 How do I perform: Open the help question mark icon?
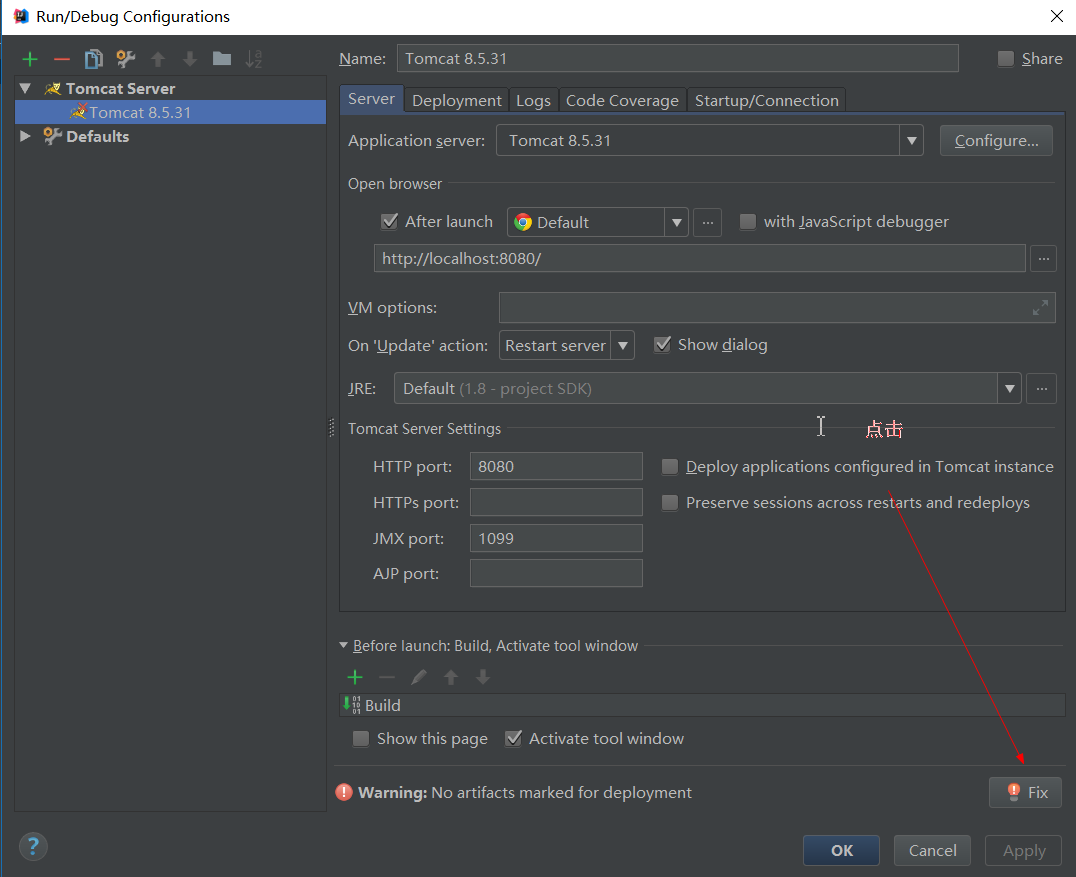point(33,847)
